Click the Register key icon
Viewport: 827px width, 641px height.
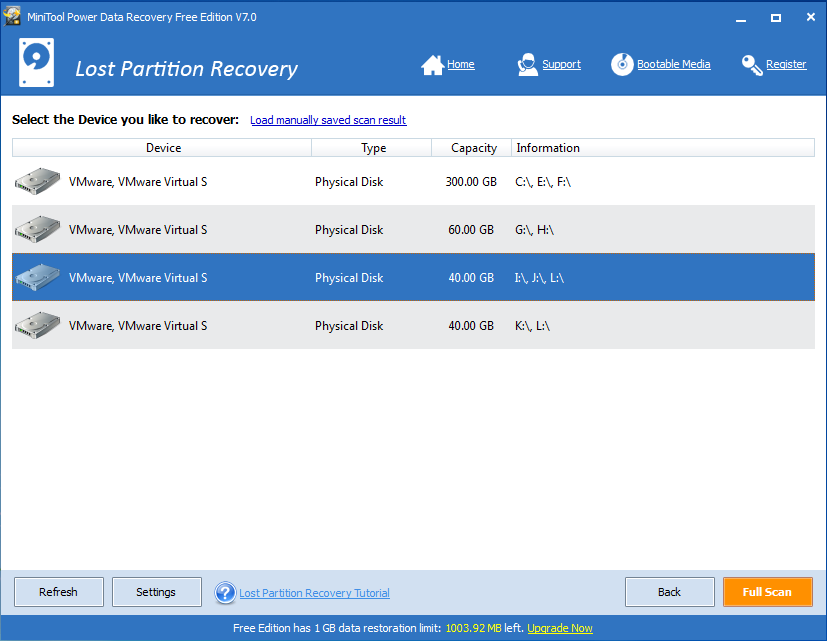click(752, 65)
